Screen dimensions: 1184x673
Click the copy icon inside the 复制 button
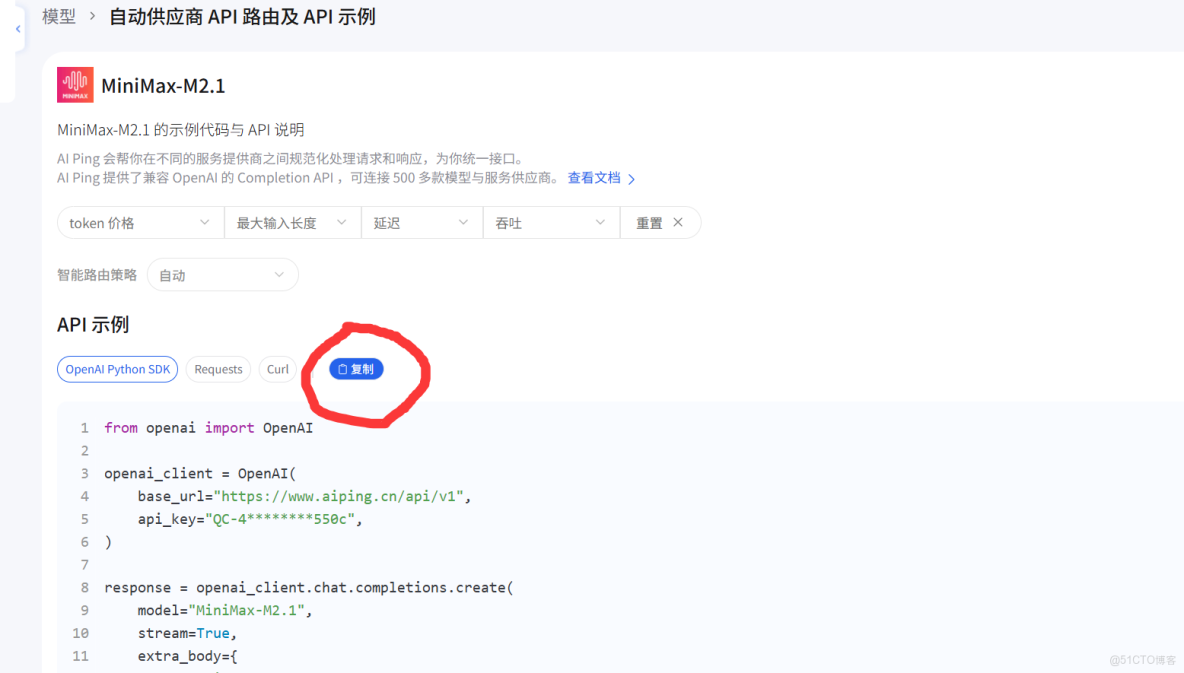[344, 368]
